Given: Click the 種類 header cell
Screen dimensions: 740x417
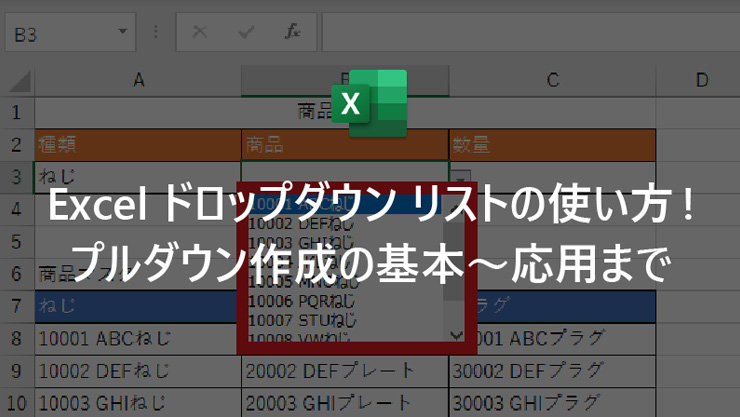Looking at the screenshot, I should click(x=138, y=145).
